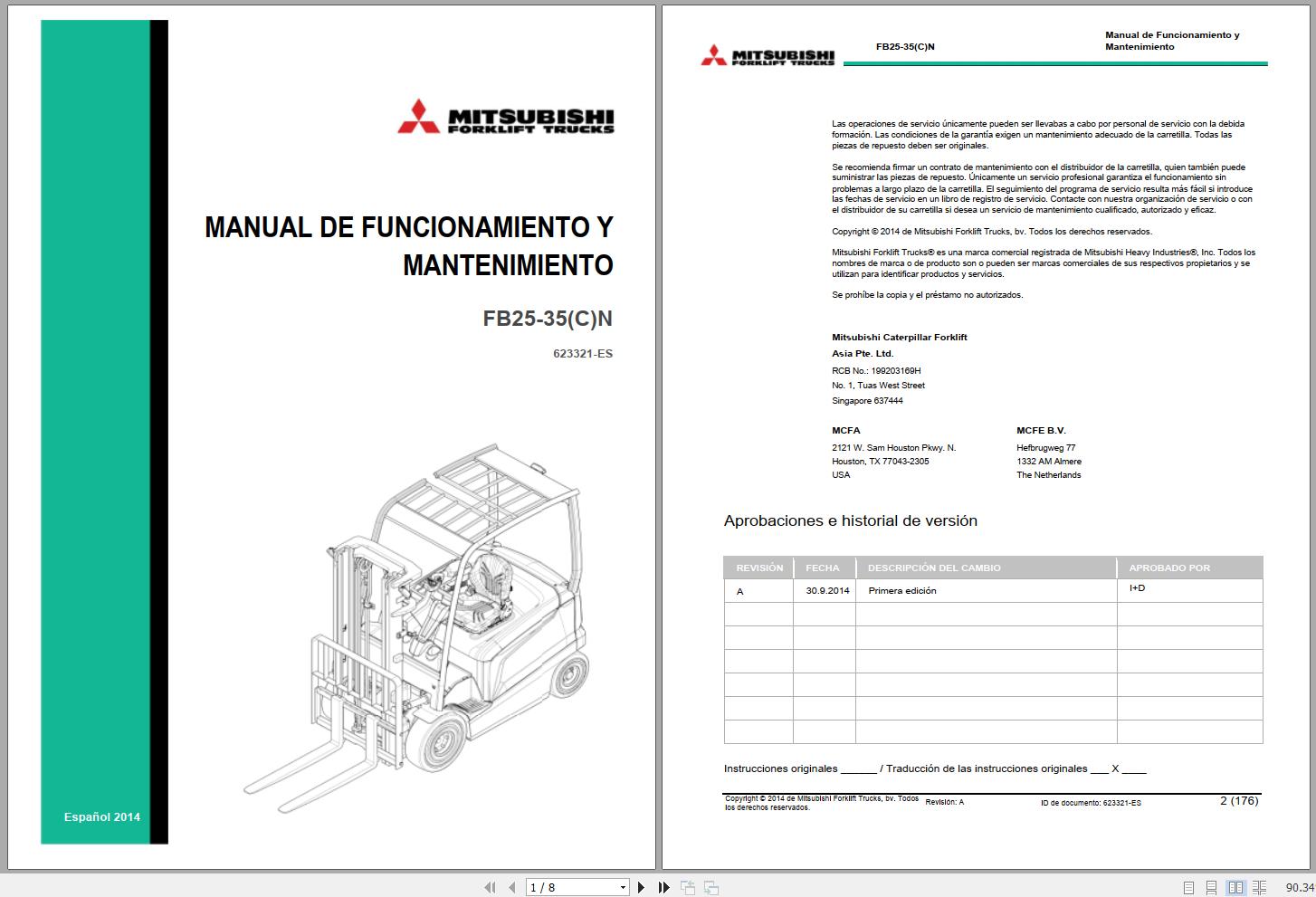
Task: Click 'Revisión: A' in the footer
Action: 944,802
